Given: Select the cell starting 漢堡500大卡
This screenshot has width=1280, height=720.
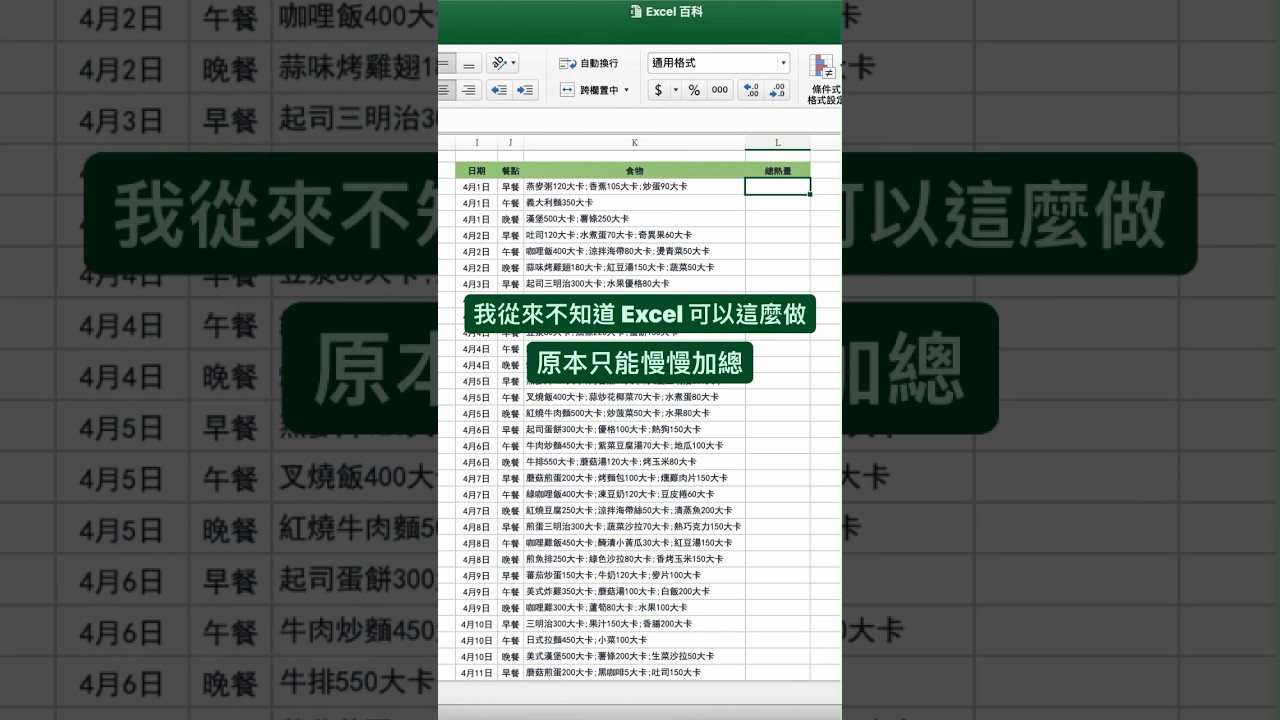Looking at the screenshot, I should [634, 219].
